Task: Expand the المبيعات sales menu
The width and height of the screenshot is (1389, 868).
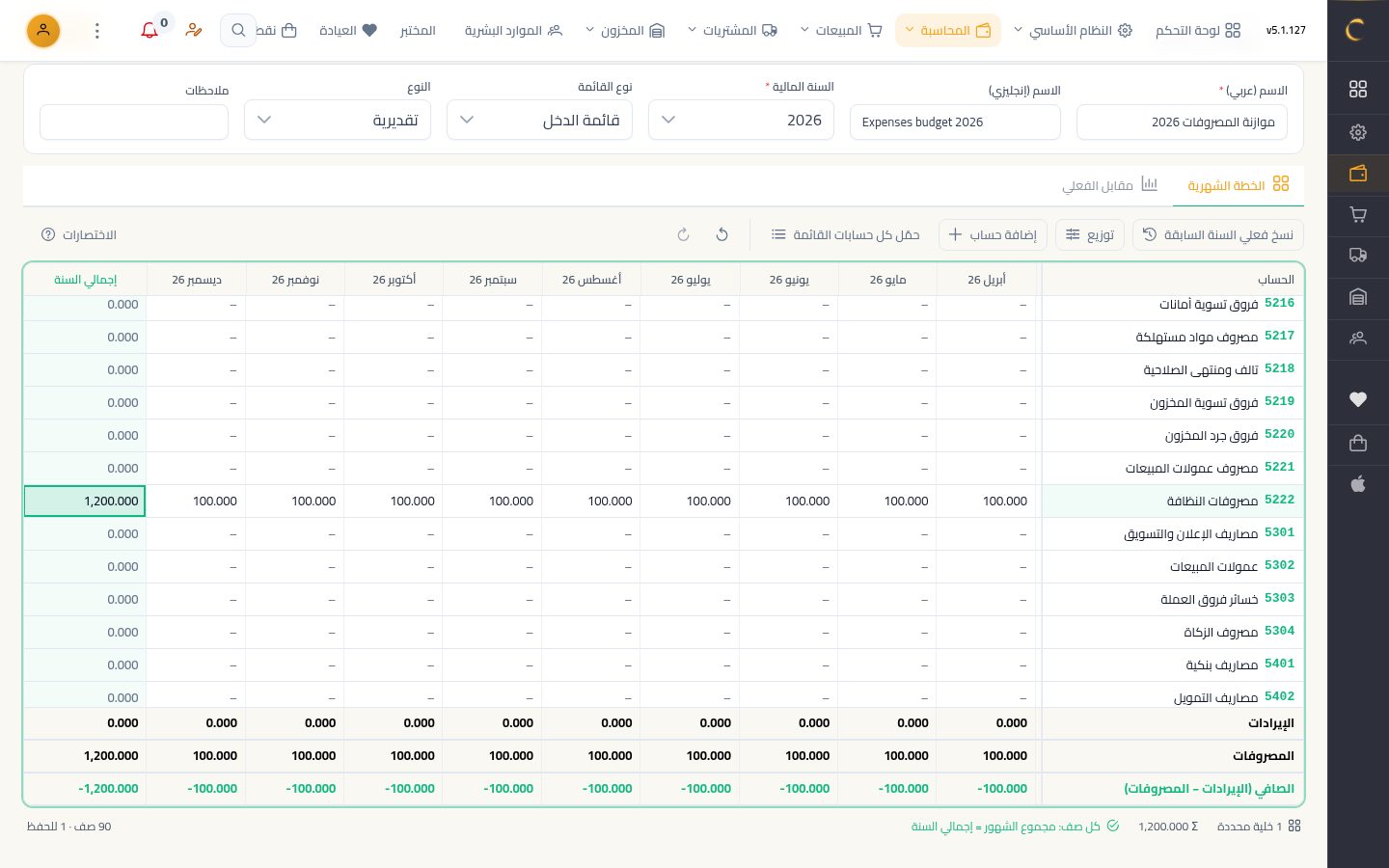Action: 841,31
